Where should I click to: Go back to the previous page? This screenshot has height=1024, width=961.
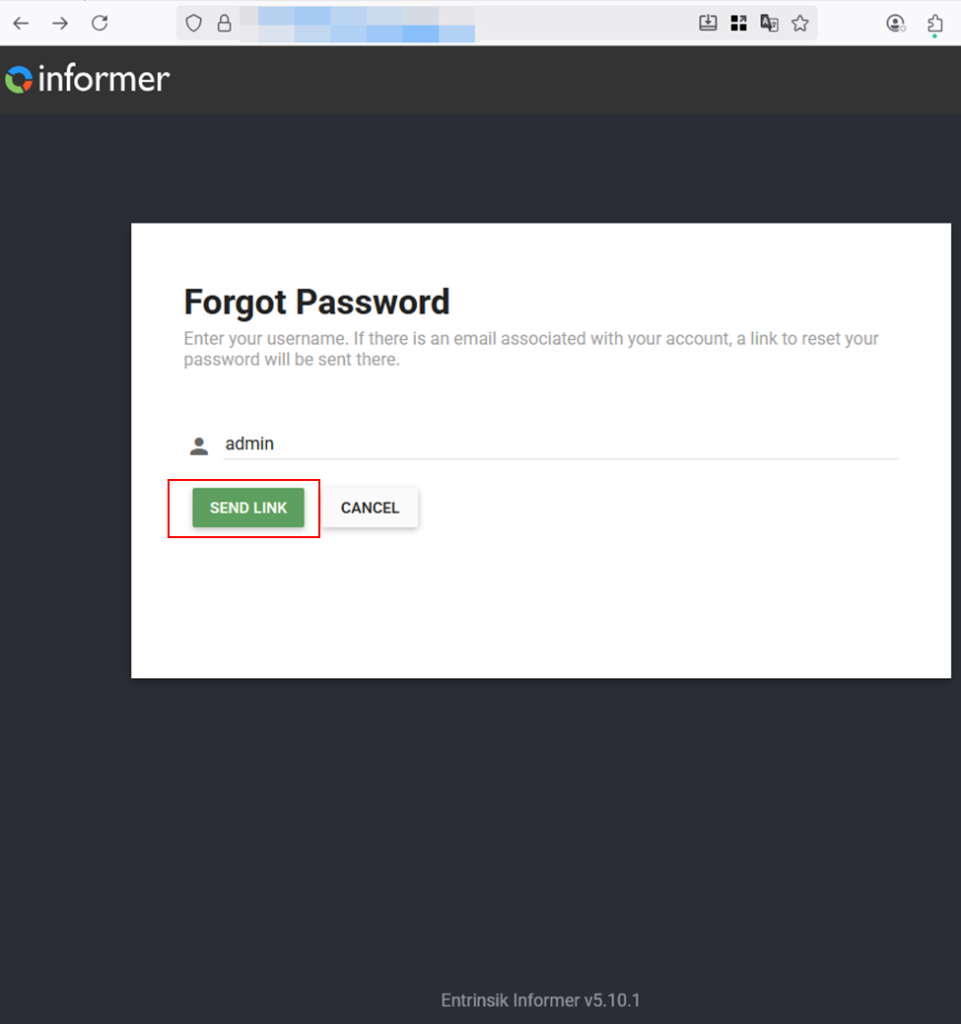[x=21, y=24]
